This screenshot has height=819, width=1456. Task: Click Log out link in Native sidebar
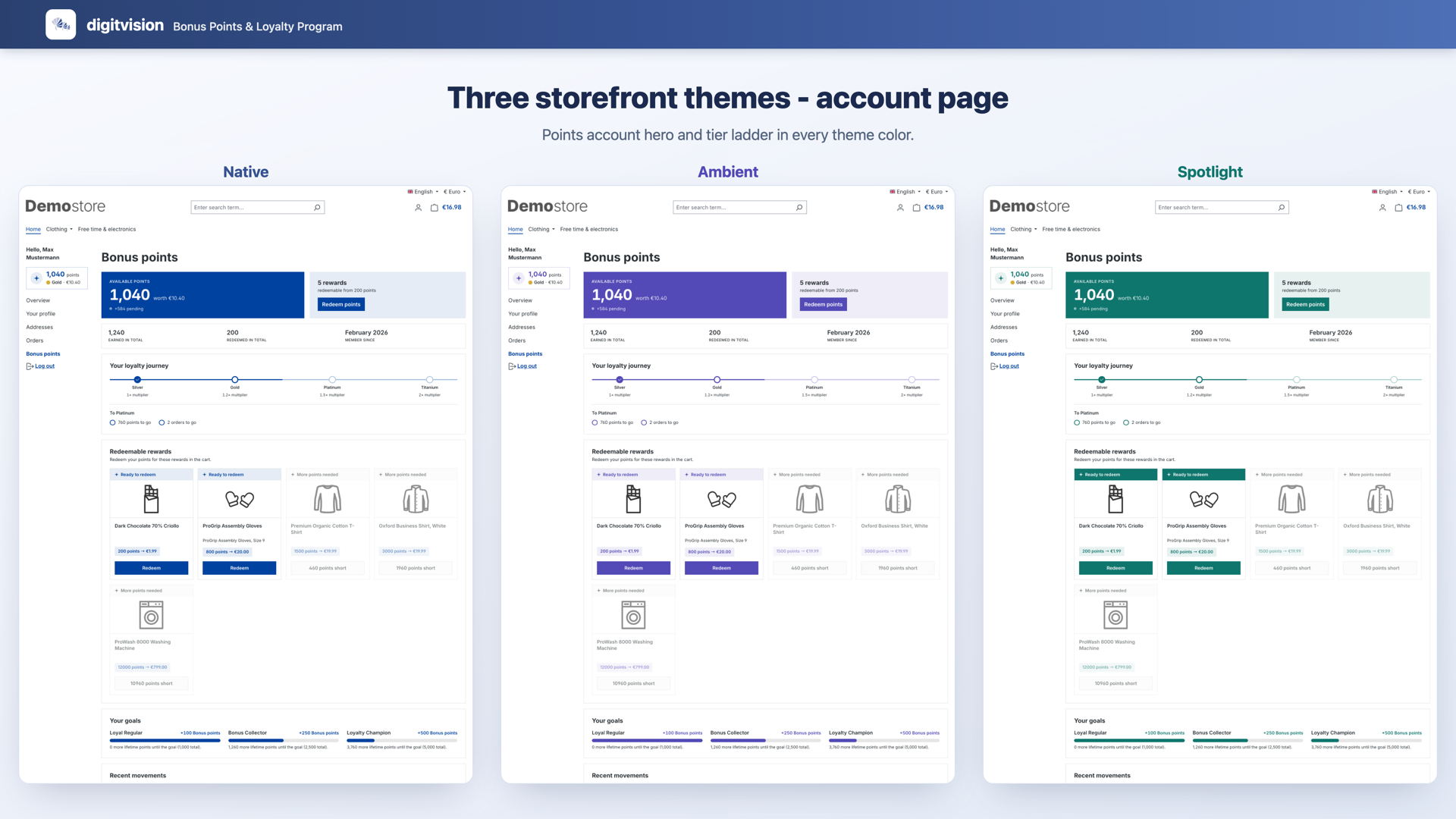[45, 366]
